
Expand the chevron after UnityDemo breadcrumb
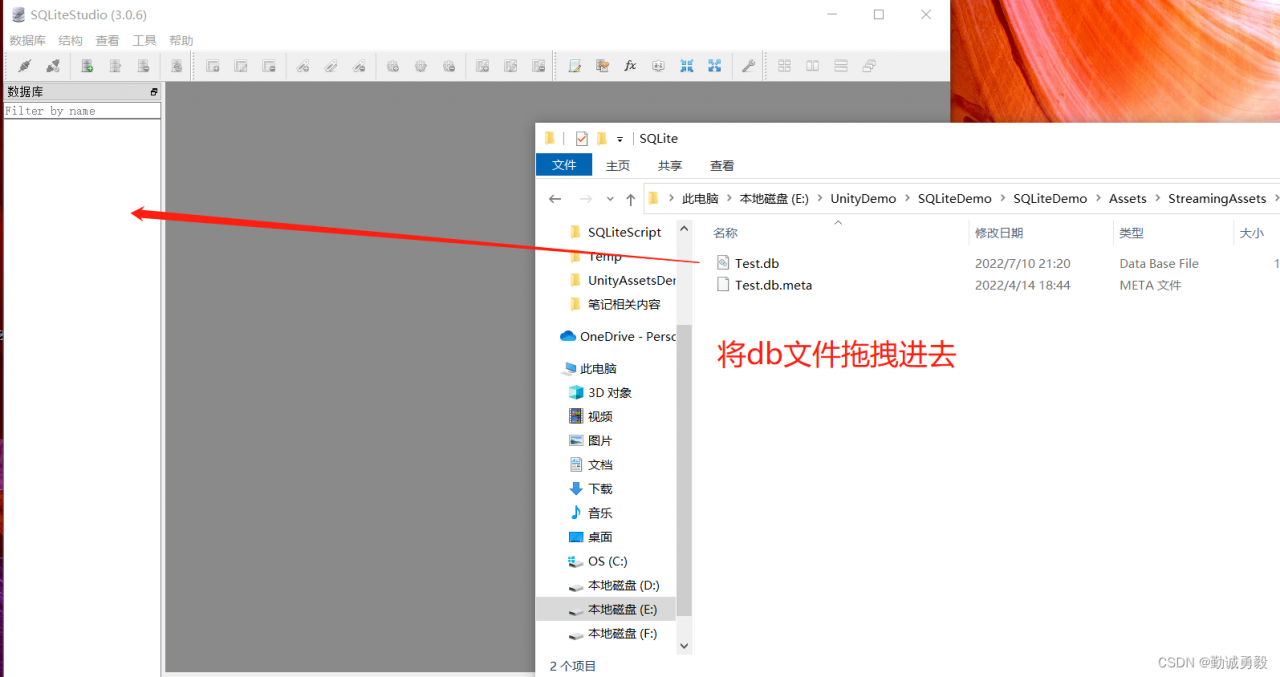pos(907,199)
